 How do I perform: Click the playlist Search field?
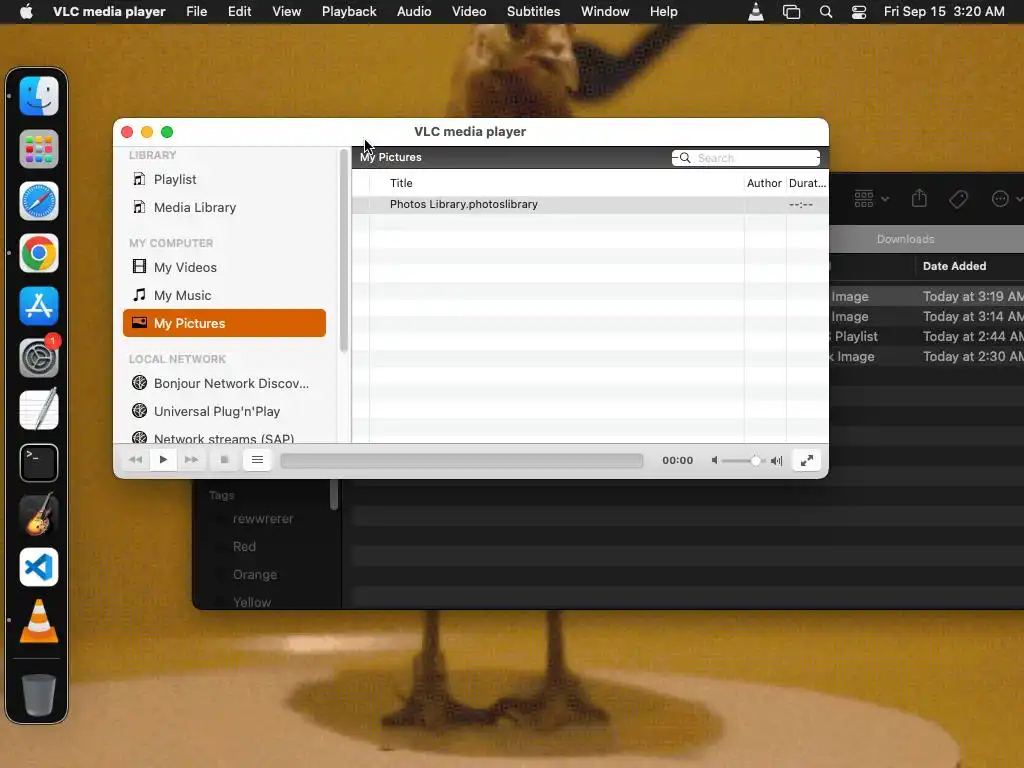(x=746, y=158)
